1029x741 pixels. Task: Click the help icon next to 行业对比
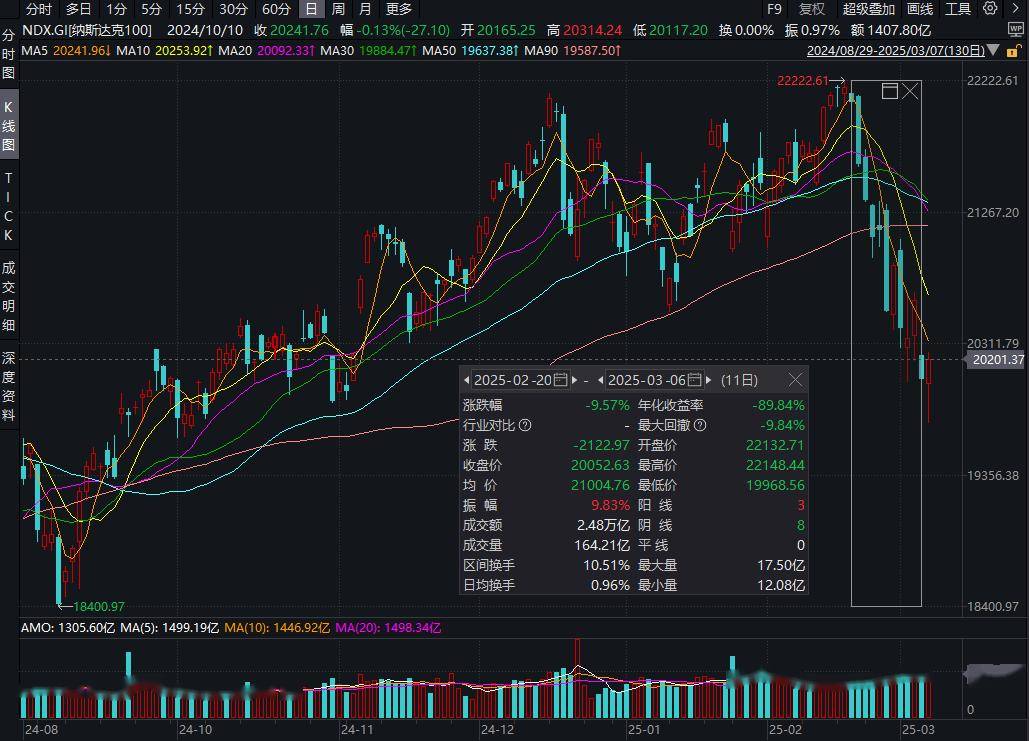pyautogui.click(x=525, y=425)
